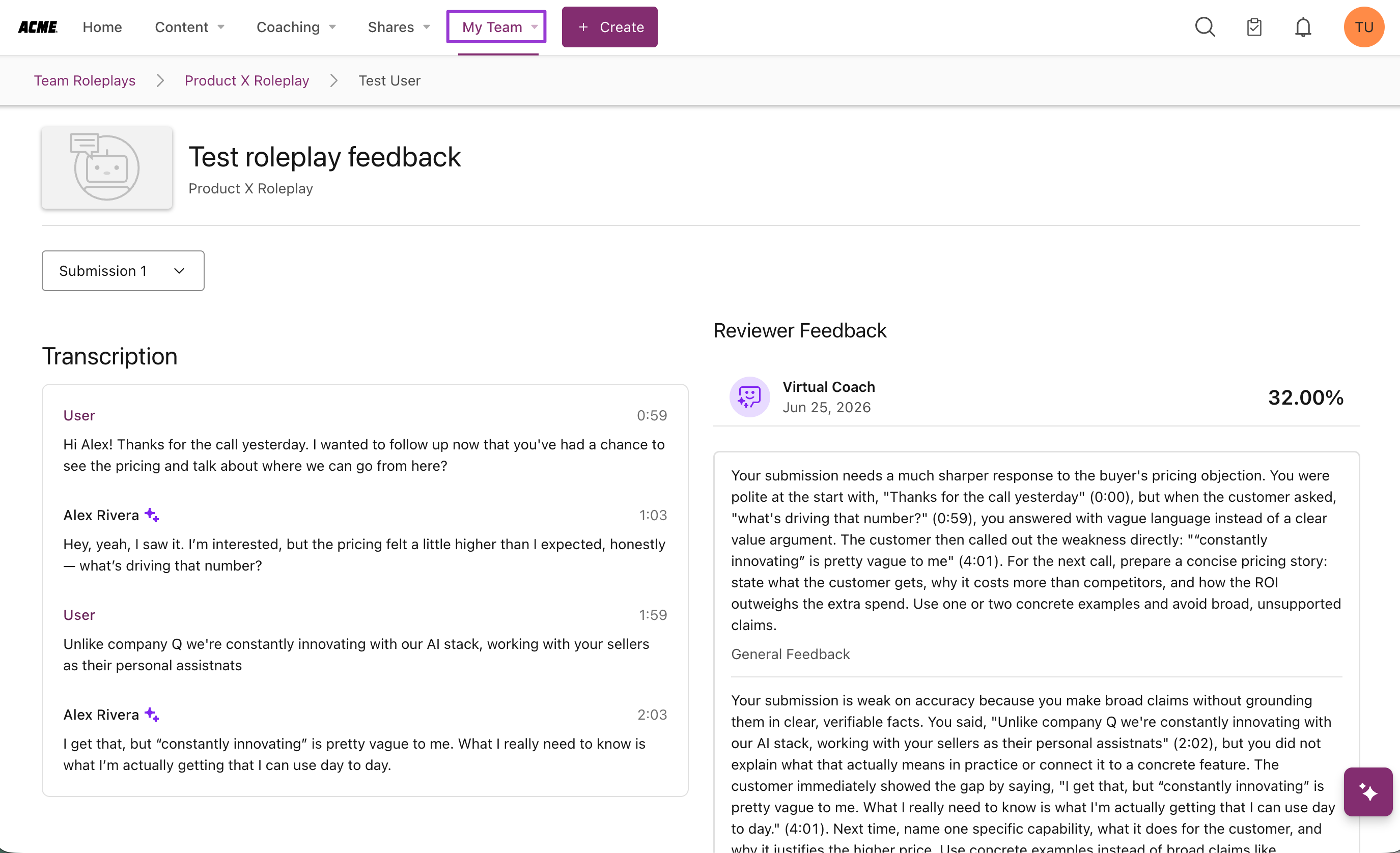This screenshot has height=853, width=1400.
Task: Expand the Shares menu
Action: click(399, 26)
